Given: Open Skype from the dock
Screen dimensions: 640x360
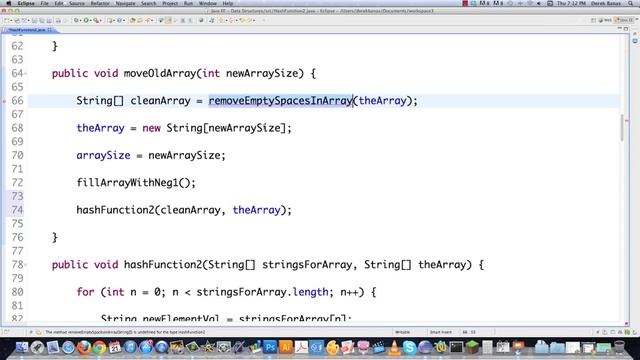Looking at the screenshot, I should 409,347.
